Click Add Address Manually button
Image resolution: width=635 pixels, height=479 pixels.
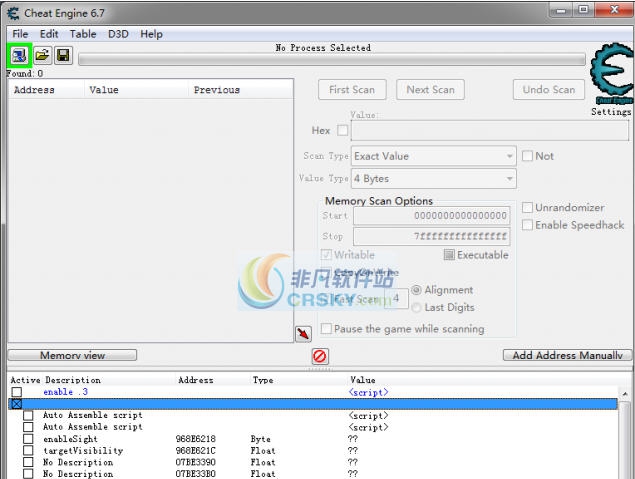pyautogui.click(x=566, y=355)
